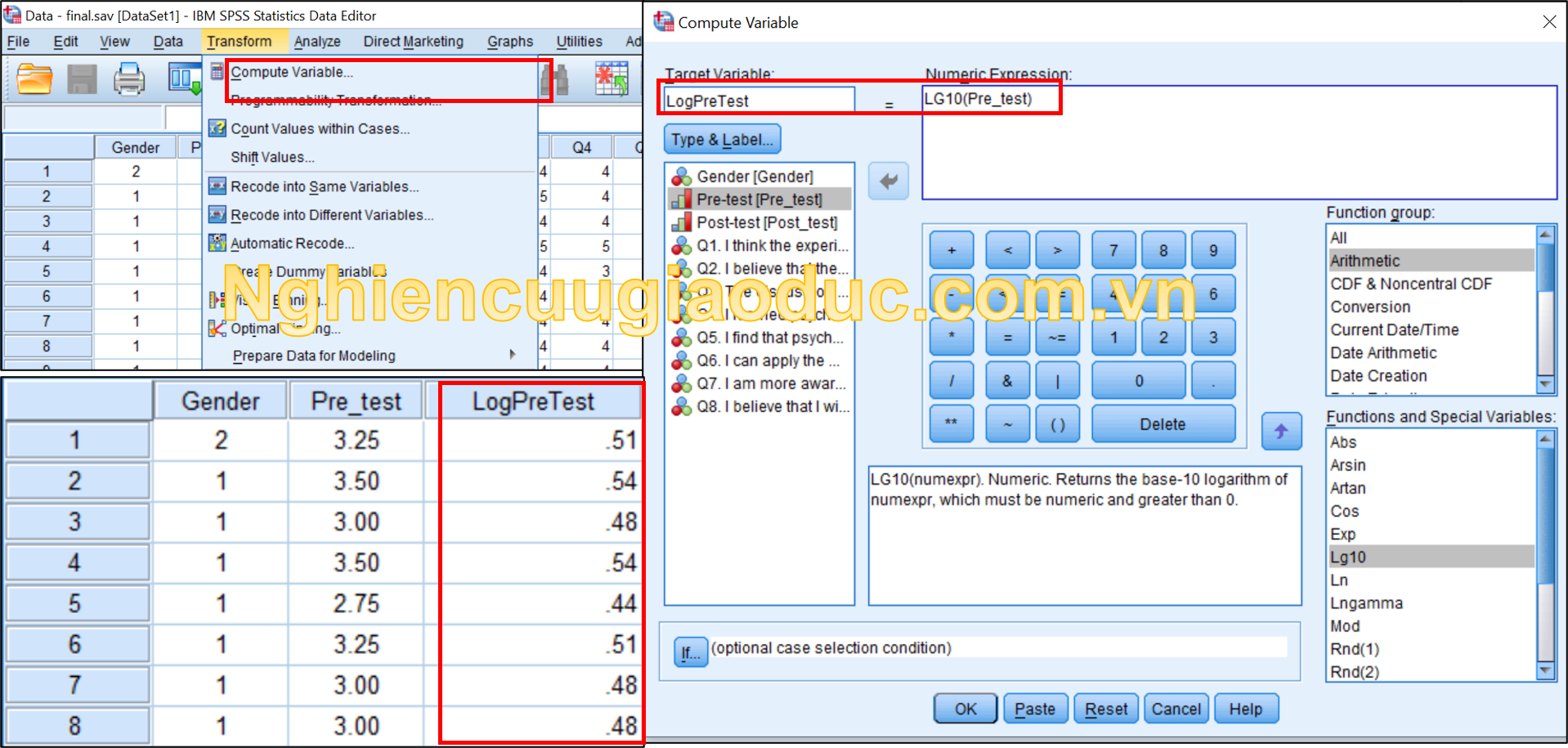The width and height of the screenshot is (1568, 748).
Task: Expand Prepare Data for Modeling submenu
Action: pyautogui.click(x=314, y=356)
